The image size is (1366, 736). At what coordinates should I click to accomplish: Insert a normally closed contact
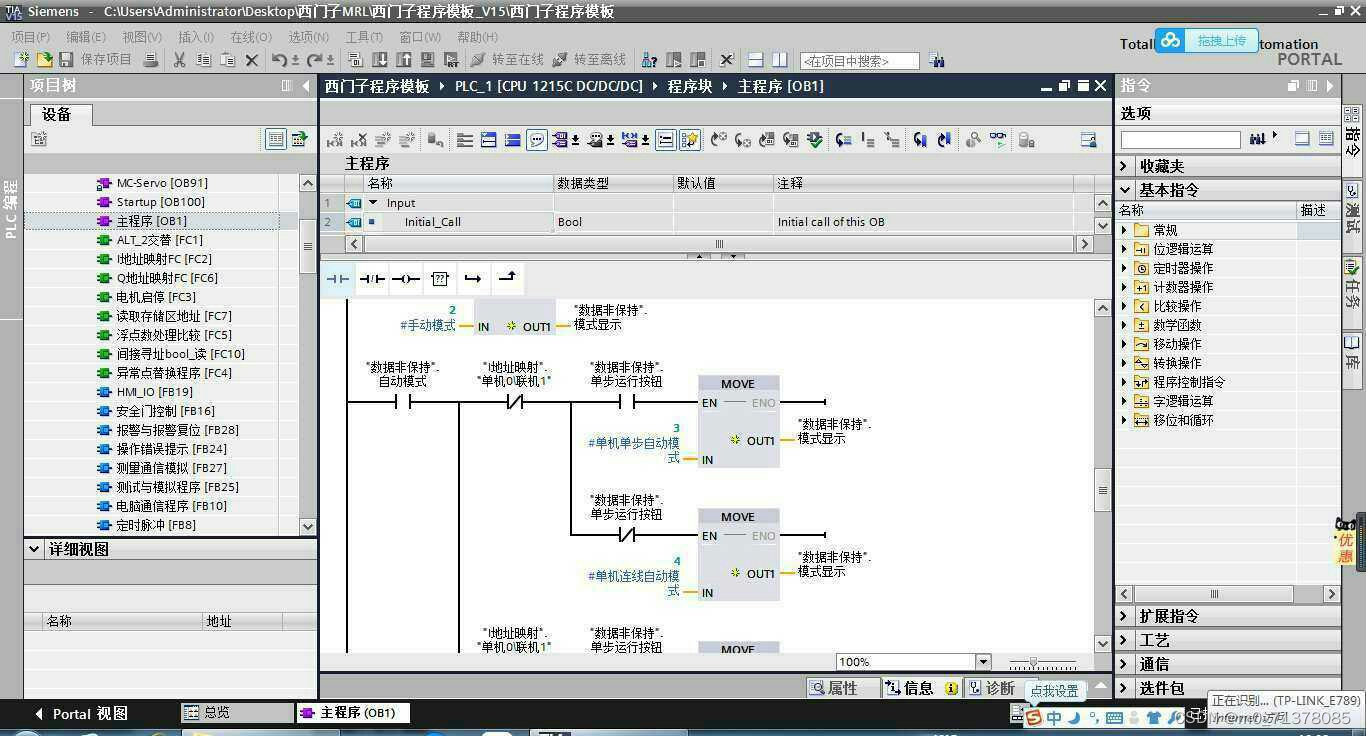point(371,279)
